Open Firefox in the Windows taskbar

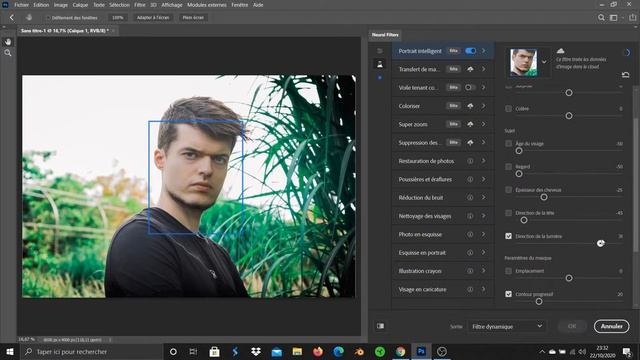coord(318,351)
